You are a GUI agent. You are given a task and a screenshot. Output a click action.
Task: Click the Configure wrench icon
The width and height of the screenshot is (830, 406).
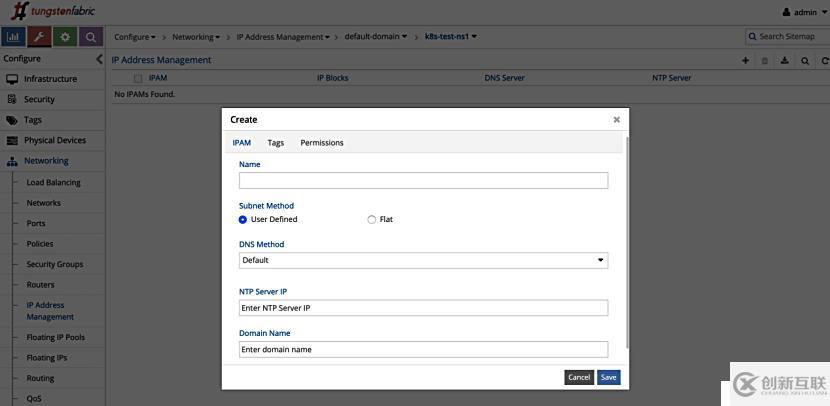[x=39, y=37]
